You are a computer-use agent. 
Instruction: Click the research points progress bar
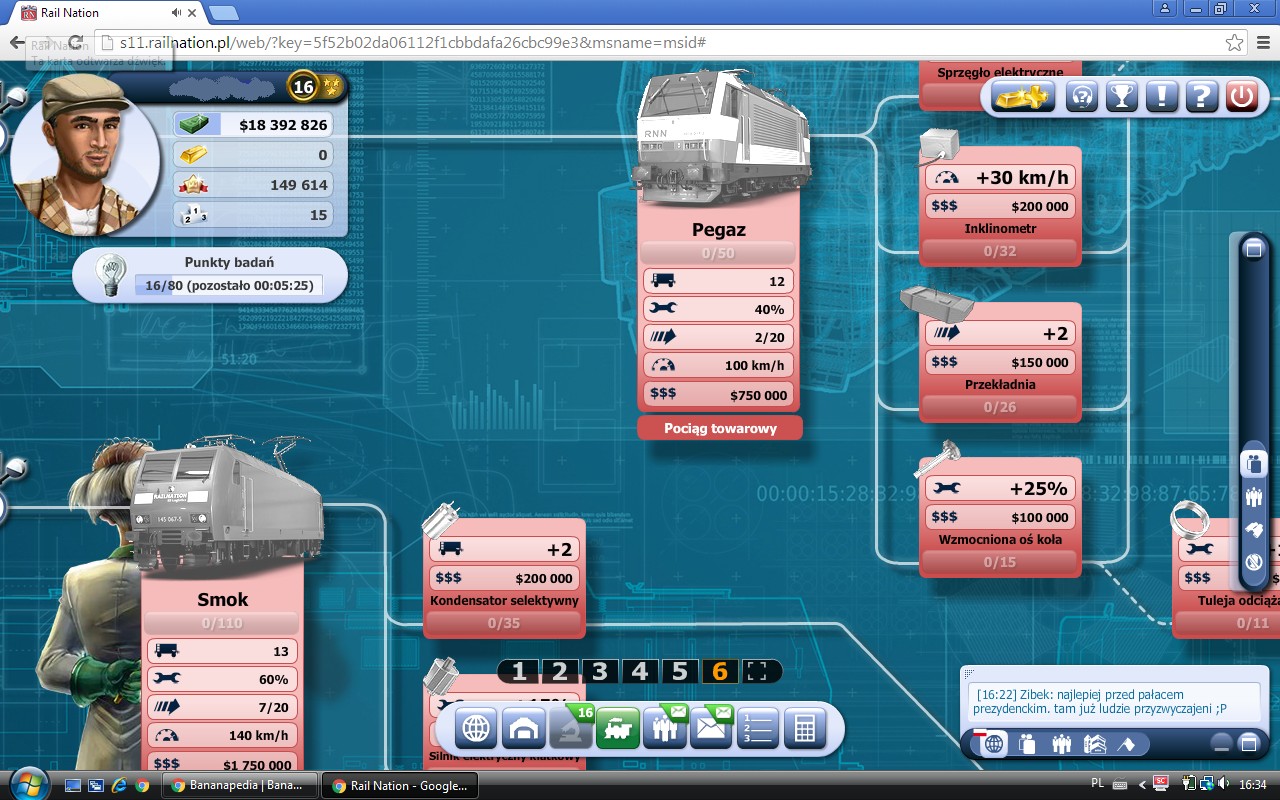click(229, 286)
